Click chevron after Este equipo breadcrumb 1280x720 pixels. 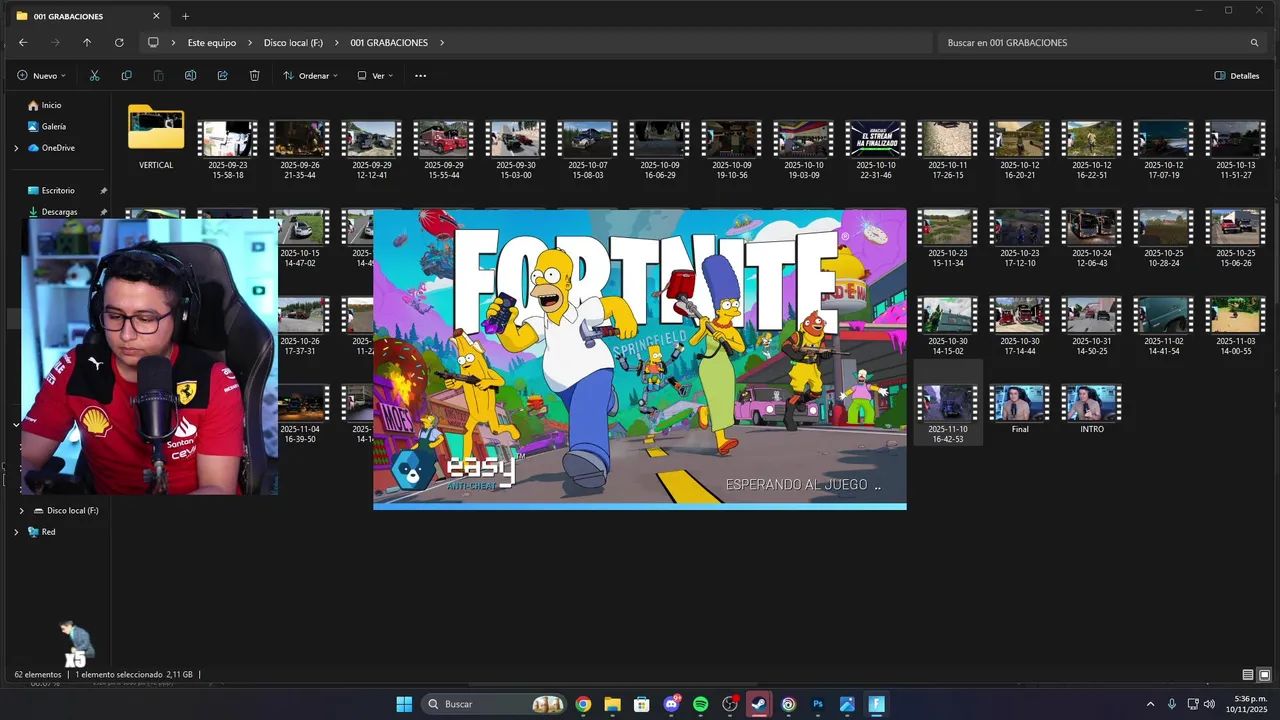point(250,43)
